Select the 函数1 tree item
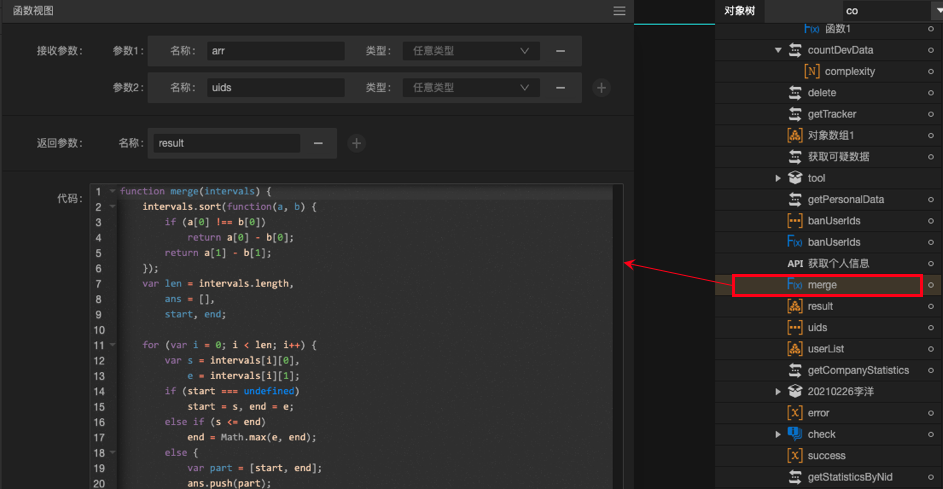 click(x=838, y=28)
